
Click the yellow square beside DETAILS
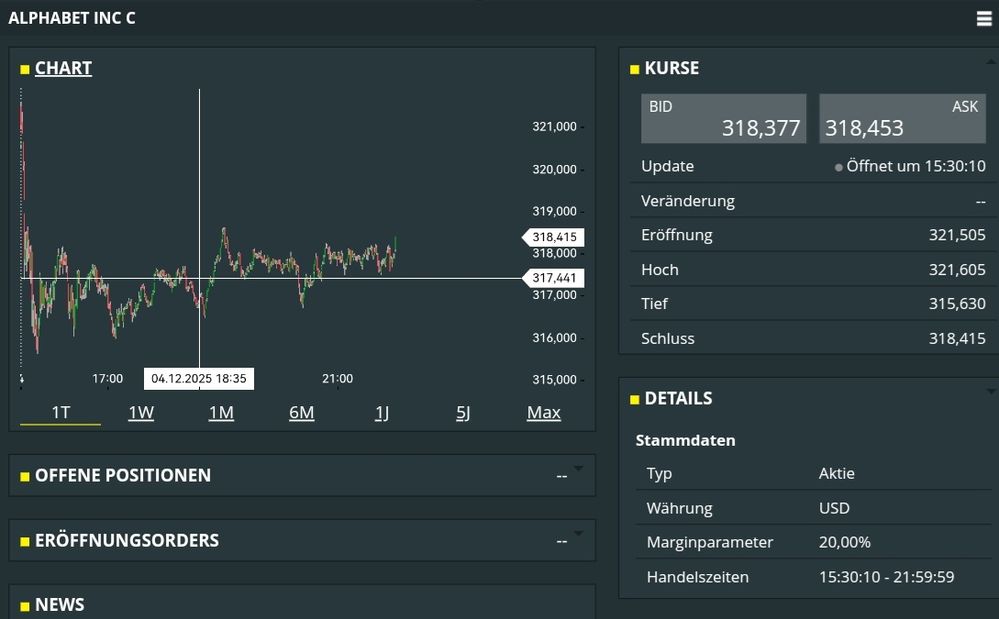click(635, 400)
